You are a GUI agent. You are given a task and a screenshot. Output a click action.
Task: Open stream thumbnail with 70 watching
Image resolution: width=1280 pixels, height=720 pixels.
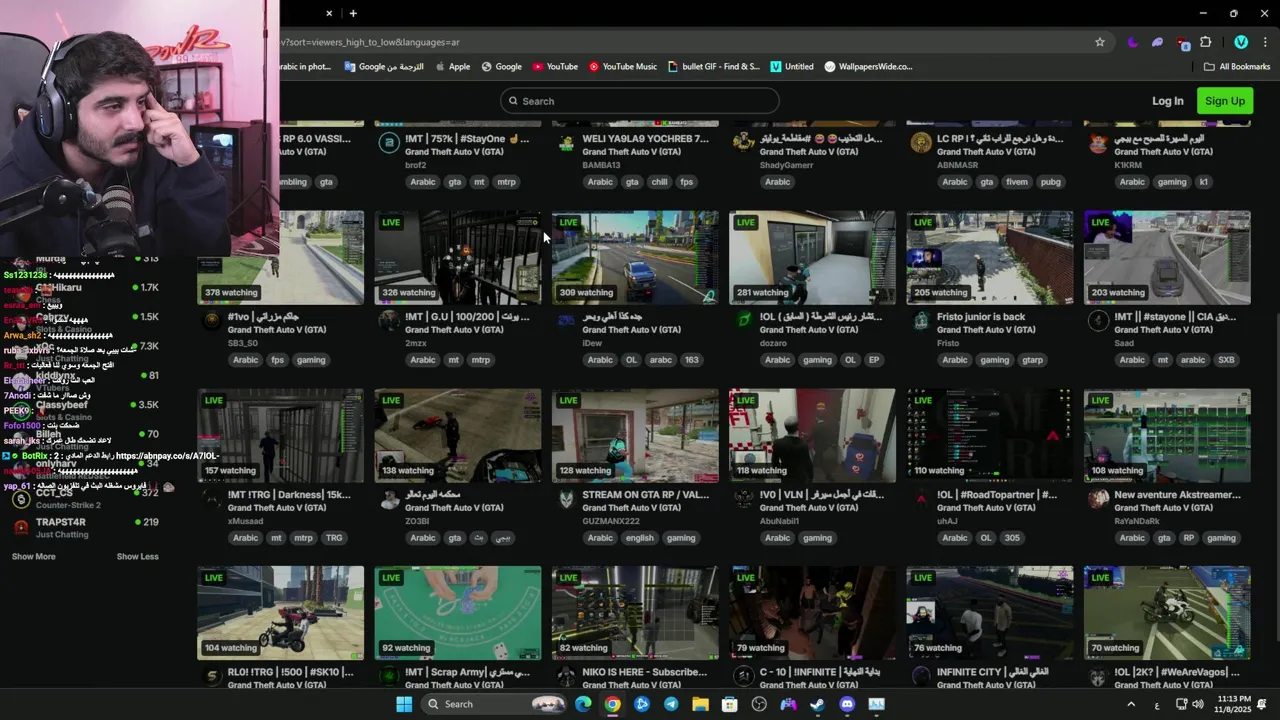[1167, 613]
